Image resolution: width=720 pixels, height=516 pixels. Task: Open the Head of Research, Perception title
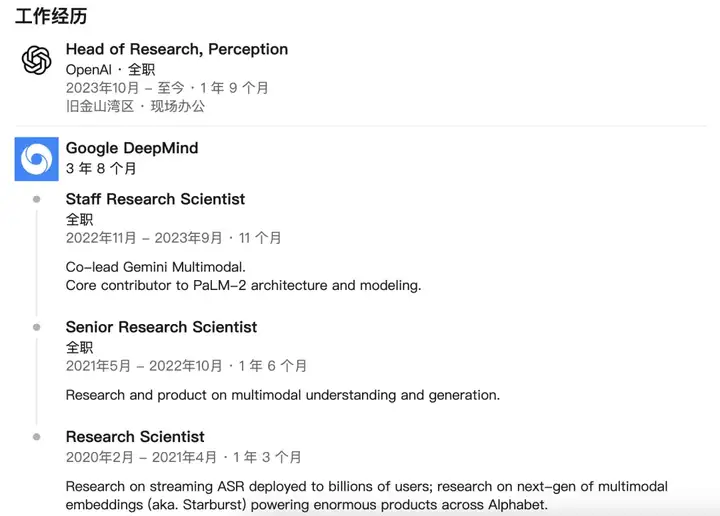177,49
